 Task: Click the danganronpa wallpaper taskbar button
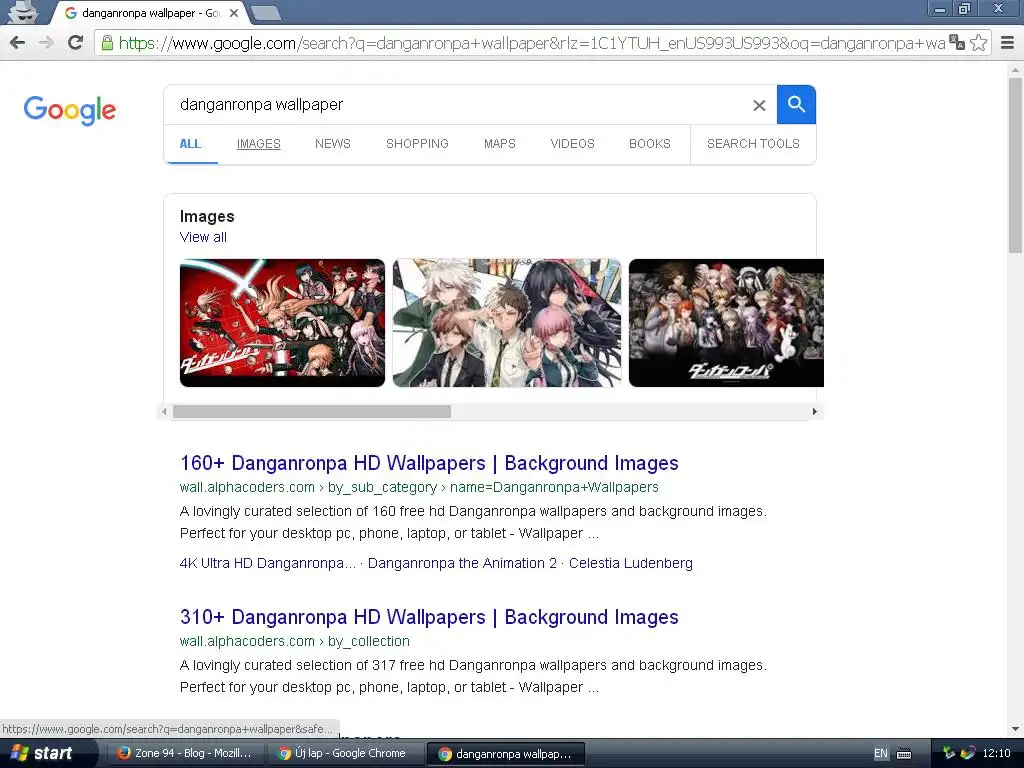point(504,754)
